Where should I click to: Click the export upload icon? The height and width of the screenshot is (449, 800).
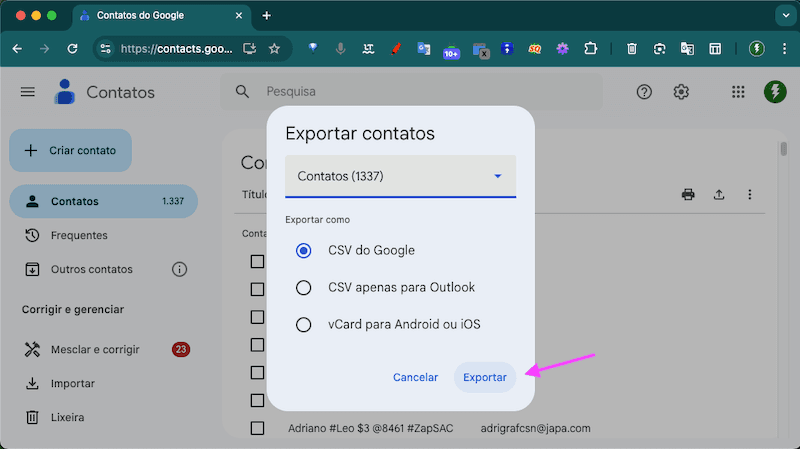point(719,194)
